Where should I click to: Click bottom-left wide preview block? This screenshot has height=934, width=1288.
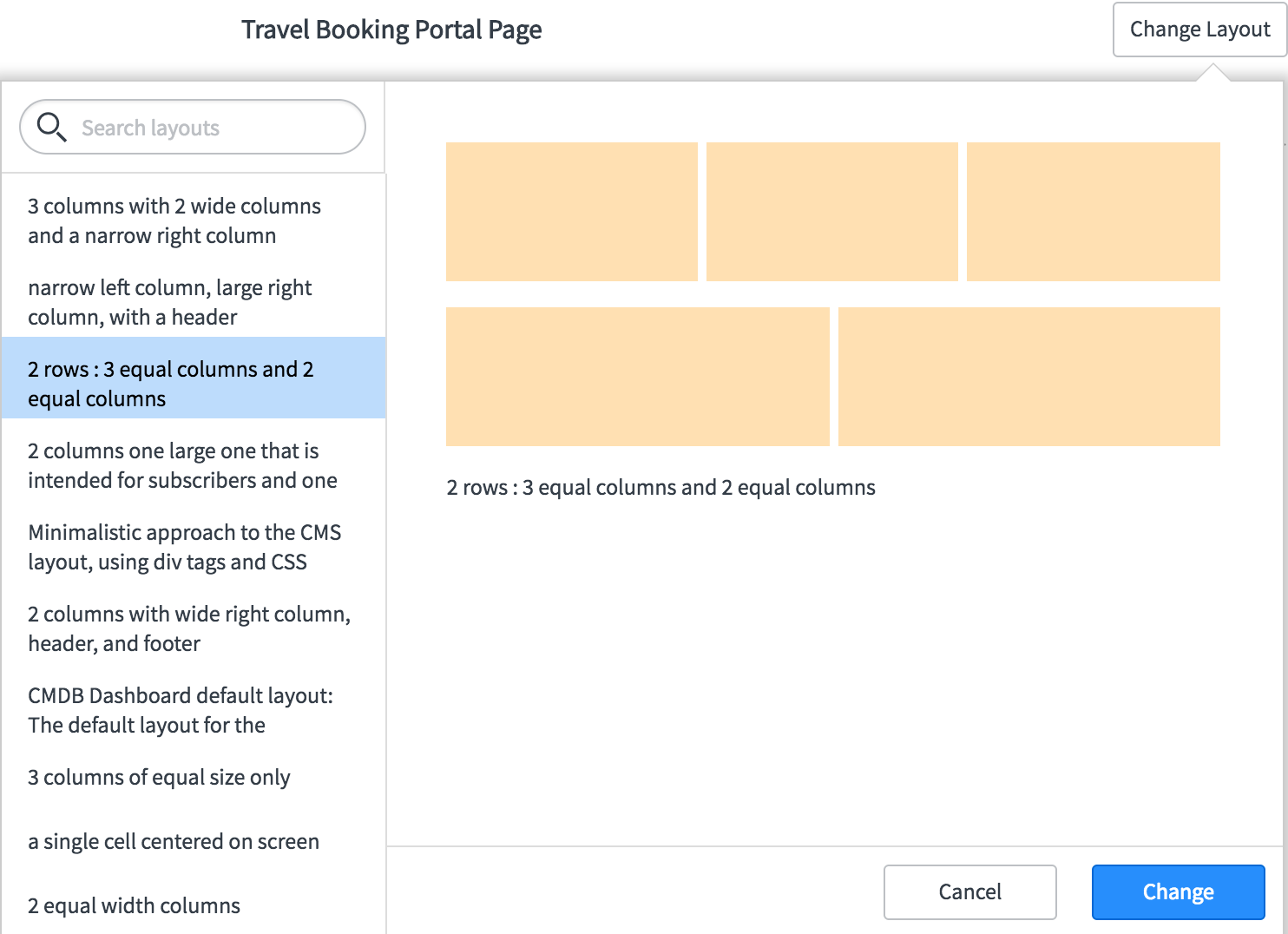pyautogui.click(x=638, y=377)
